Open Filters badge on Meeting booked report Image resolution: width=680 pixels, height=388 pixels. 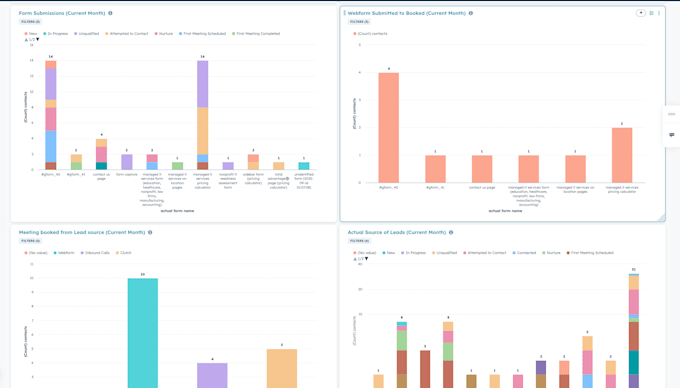click(x=30, y=241)
